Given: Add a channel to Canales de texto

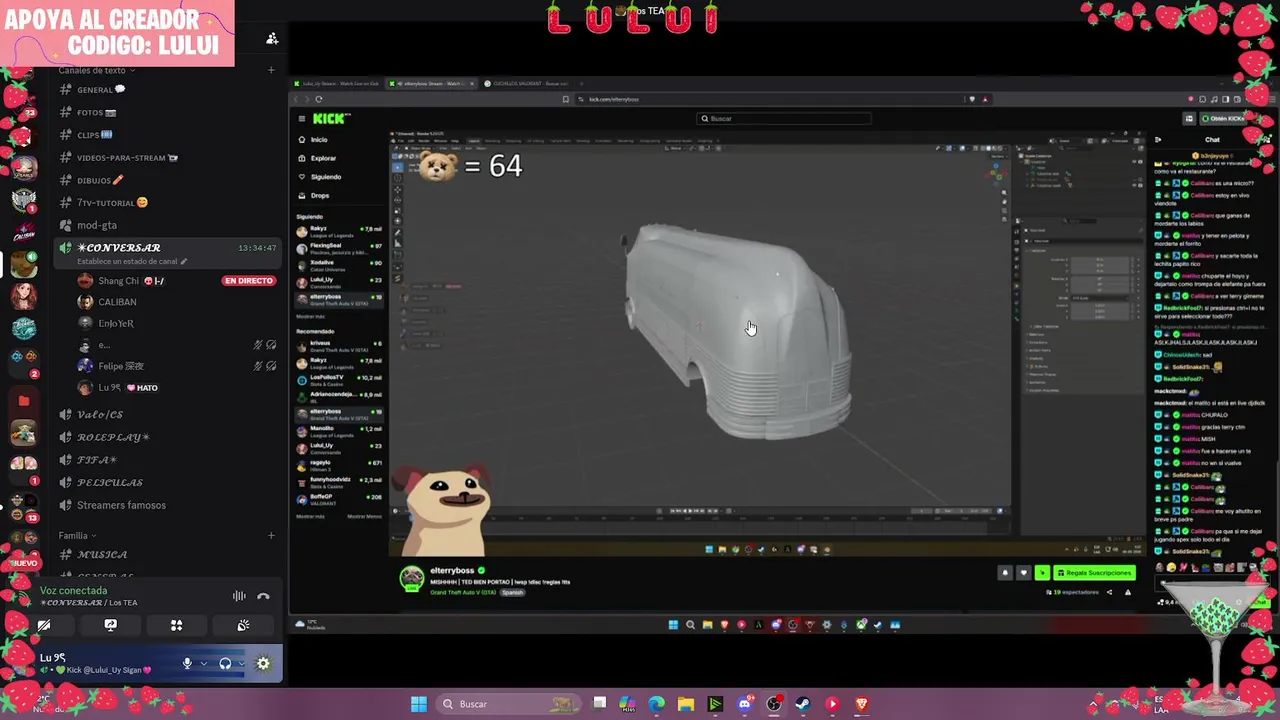Looking at the screenshot, I should click(x=271, y=70).
